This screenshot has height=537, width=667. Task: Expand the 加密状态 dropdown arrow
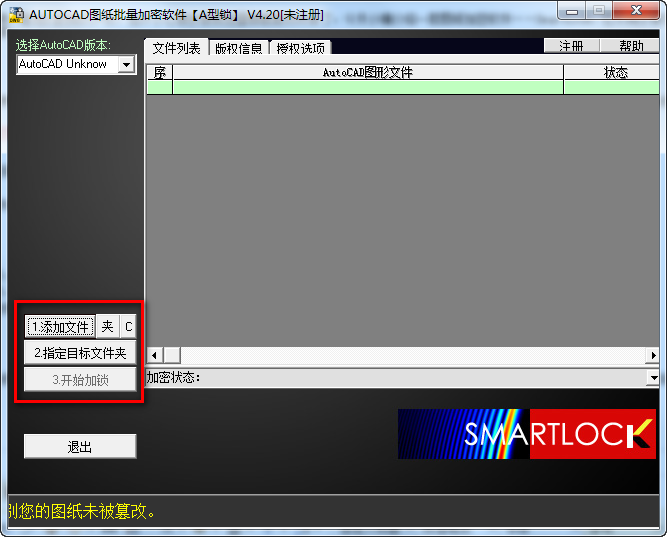[x=653, y=377]
